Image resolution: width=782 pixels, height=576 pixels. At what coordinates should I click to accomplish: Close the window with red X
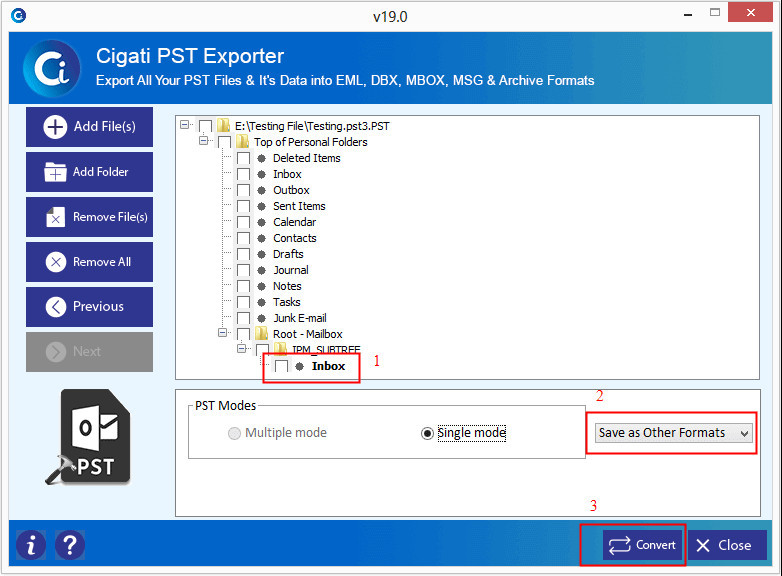tap(750, 12)
